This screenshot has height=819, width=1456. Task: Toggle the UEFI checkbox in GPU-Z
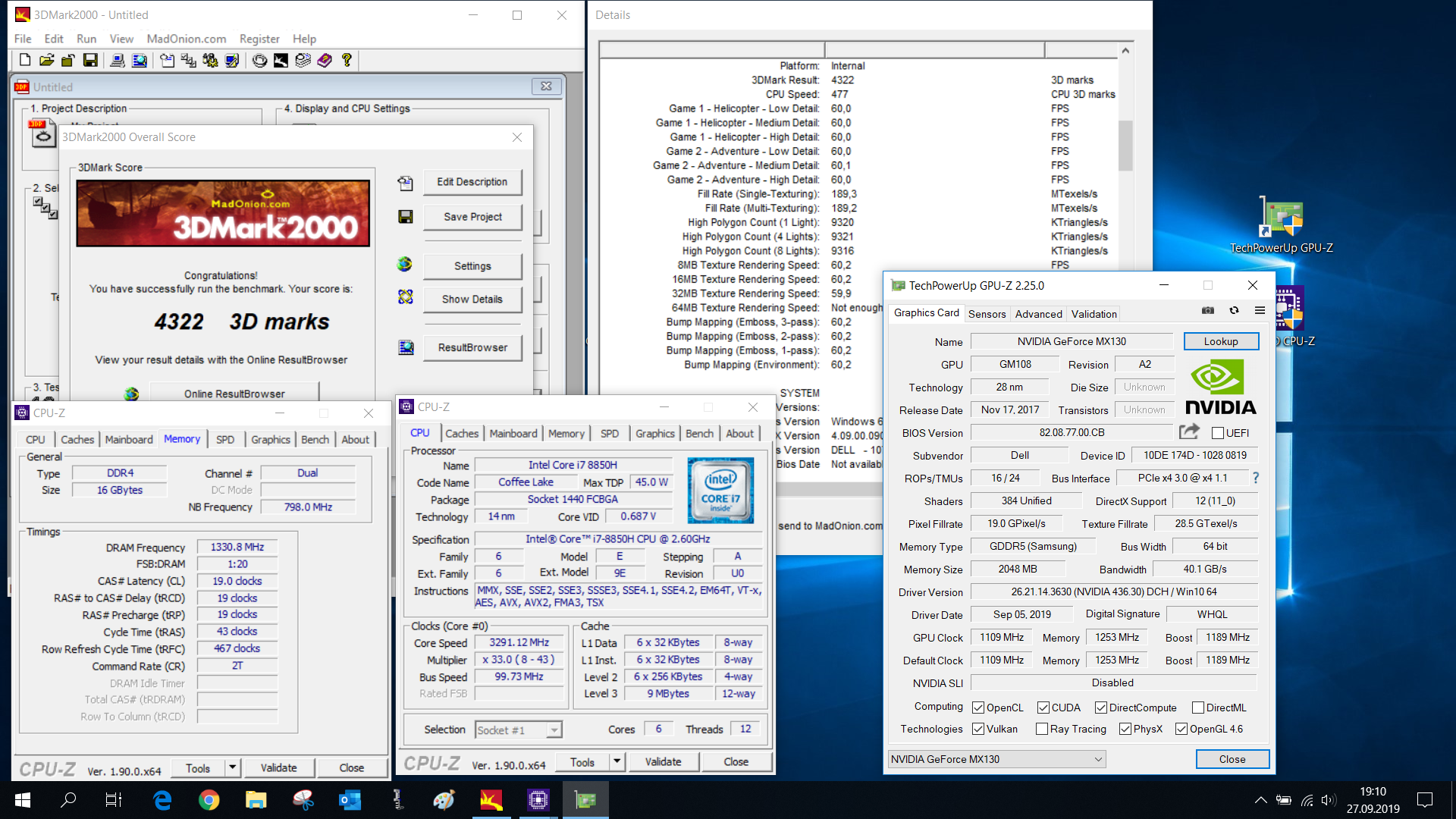coord(1218,433)
